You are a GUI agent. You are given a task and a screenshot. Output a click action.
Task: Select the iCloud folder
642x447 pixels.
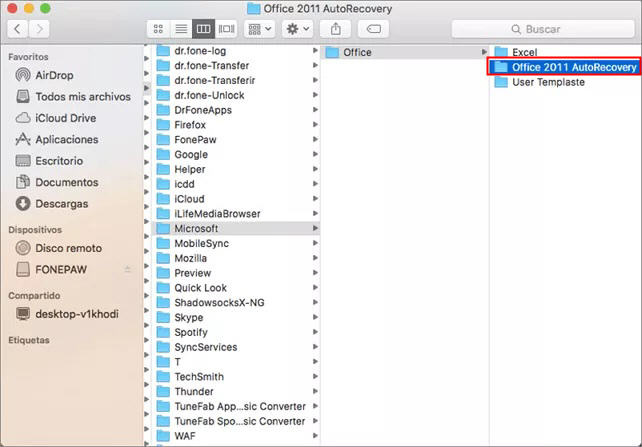(236, 199)
